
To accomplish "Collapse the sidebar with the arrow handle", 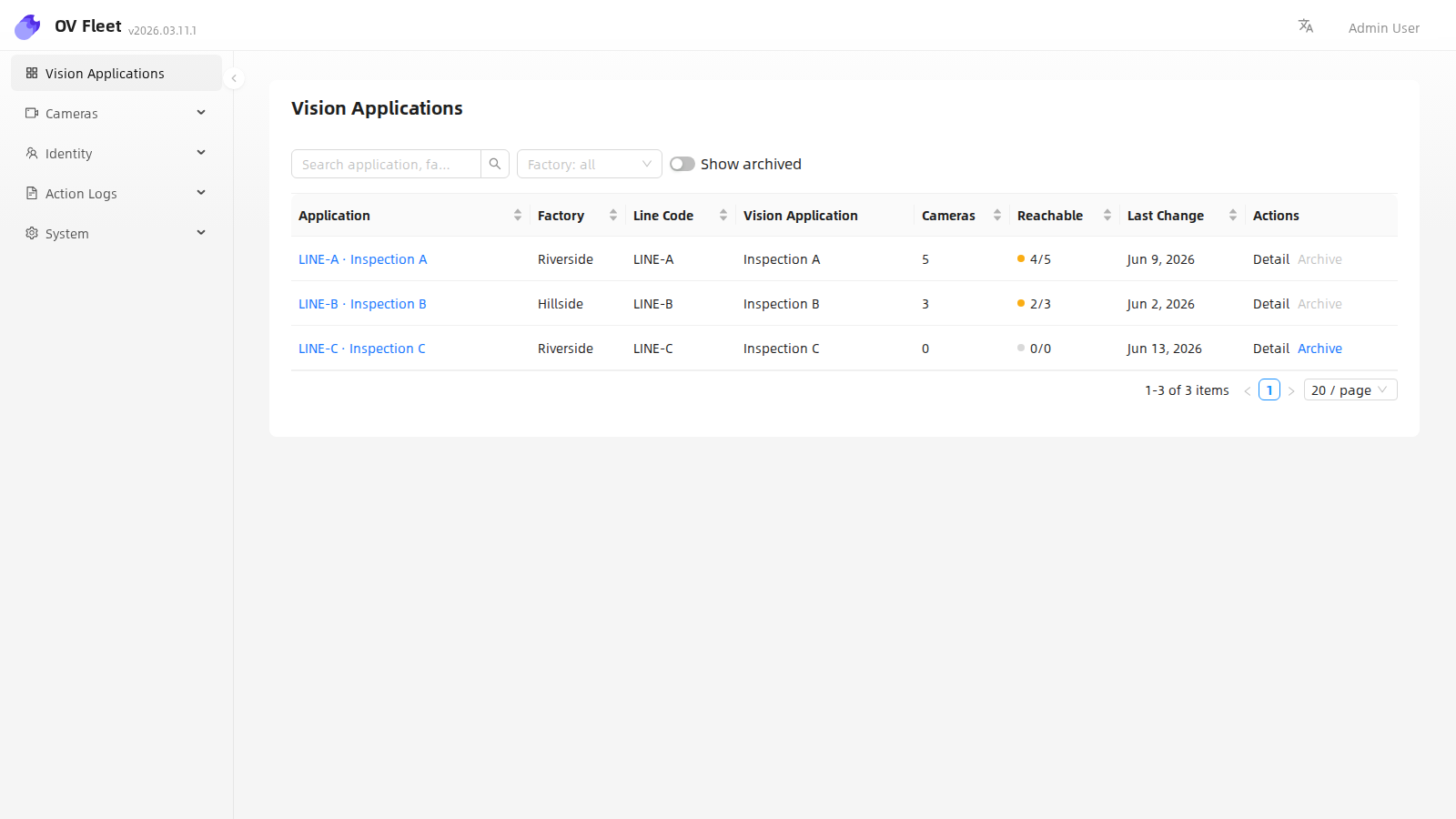I will (x=234, y=78).
